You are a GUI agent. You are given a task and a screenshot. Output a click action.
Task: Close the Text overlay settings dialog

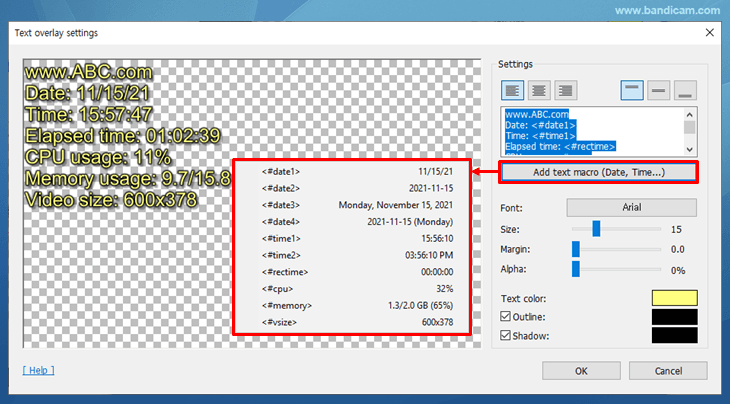[x=710, y=33]
